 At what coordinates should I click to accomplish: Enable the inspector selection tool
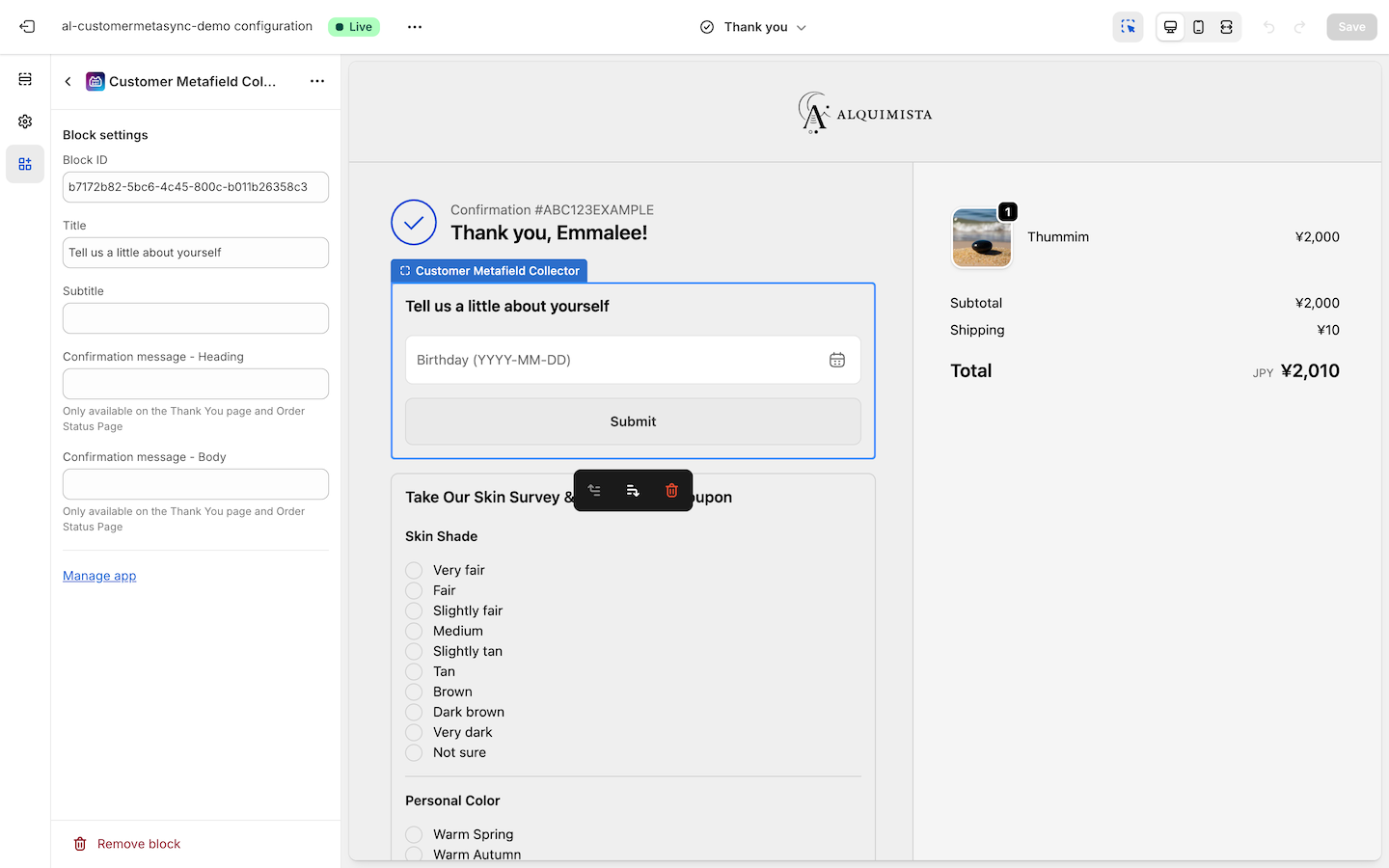coord(1128,26)
